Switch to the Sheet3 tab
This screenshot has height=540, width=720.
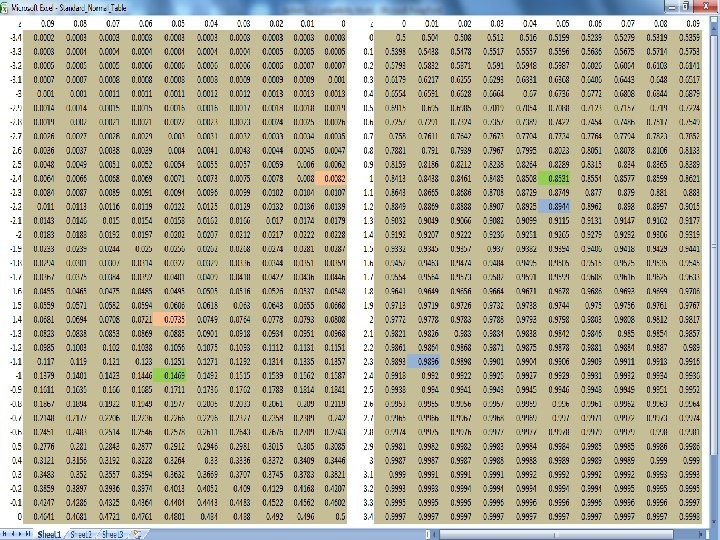(113, 534)
